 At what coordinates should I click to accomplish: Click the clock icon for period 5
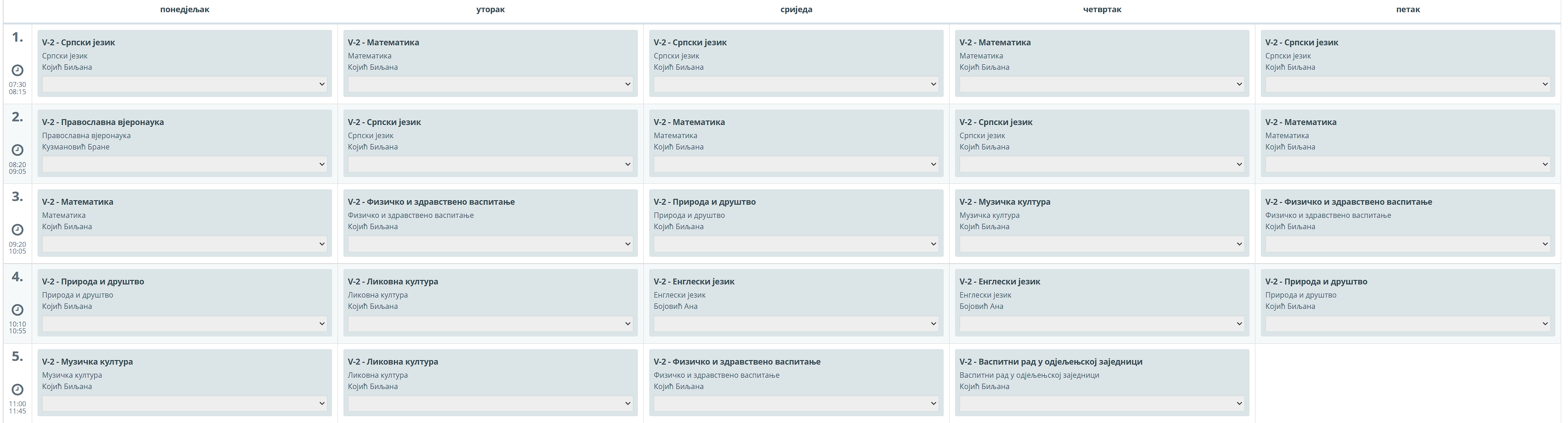point(18,389)
